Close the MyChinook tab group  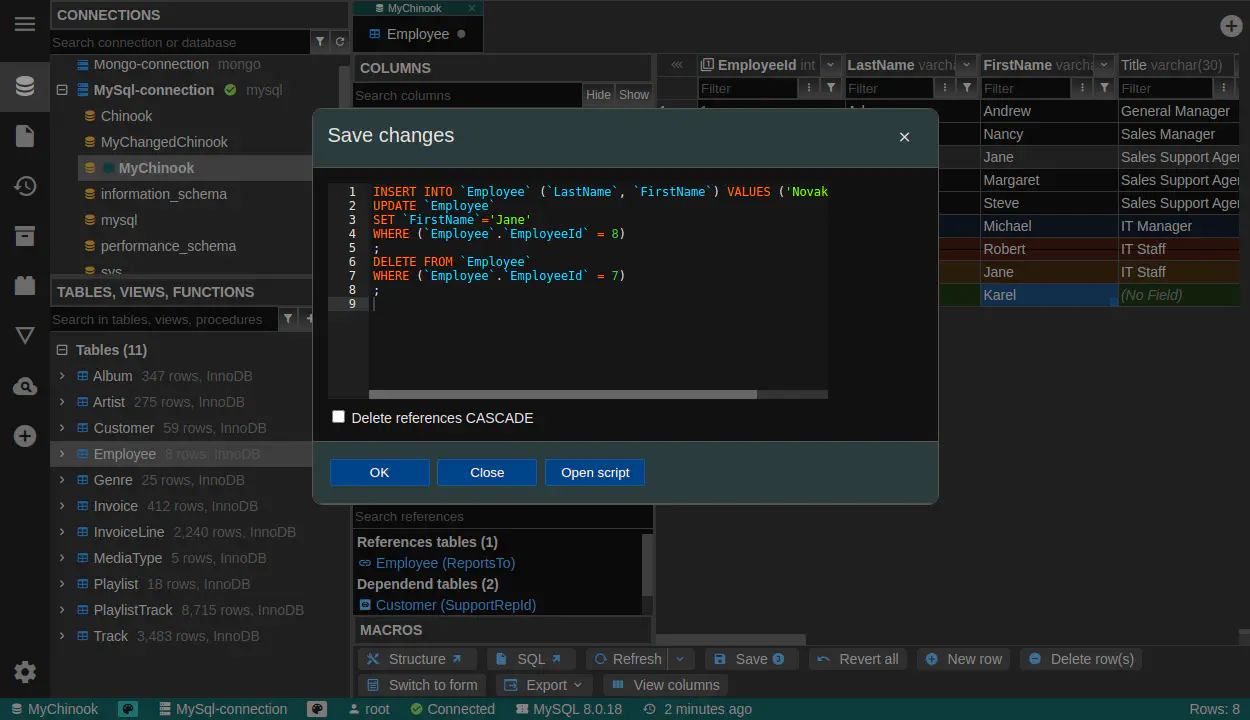472,8
